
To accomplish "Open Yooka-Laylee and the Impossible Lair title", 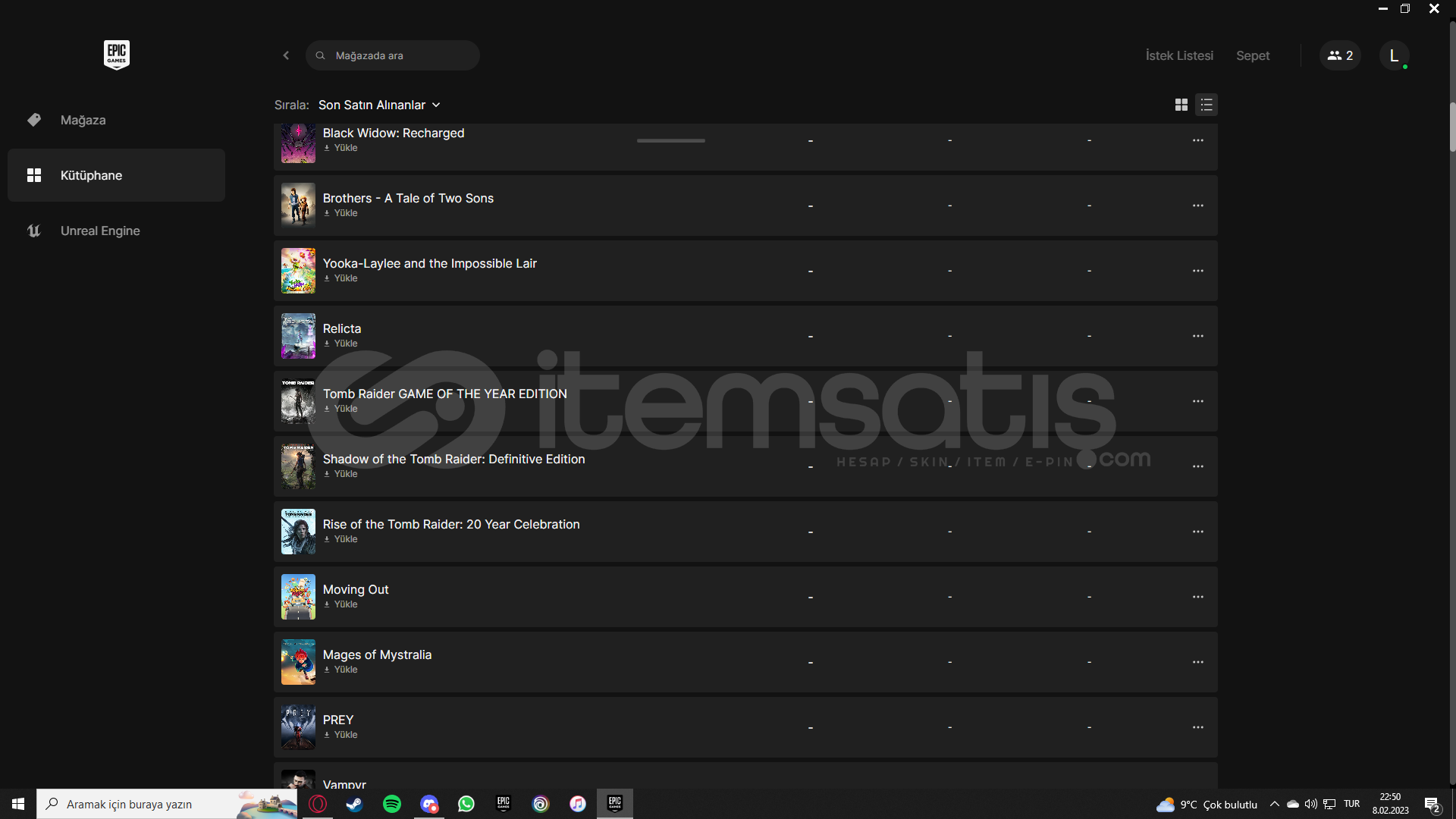I will click(430, 263).
